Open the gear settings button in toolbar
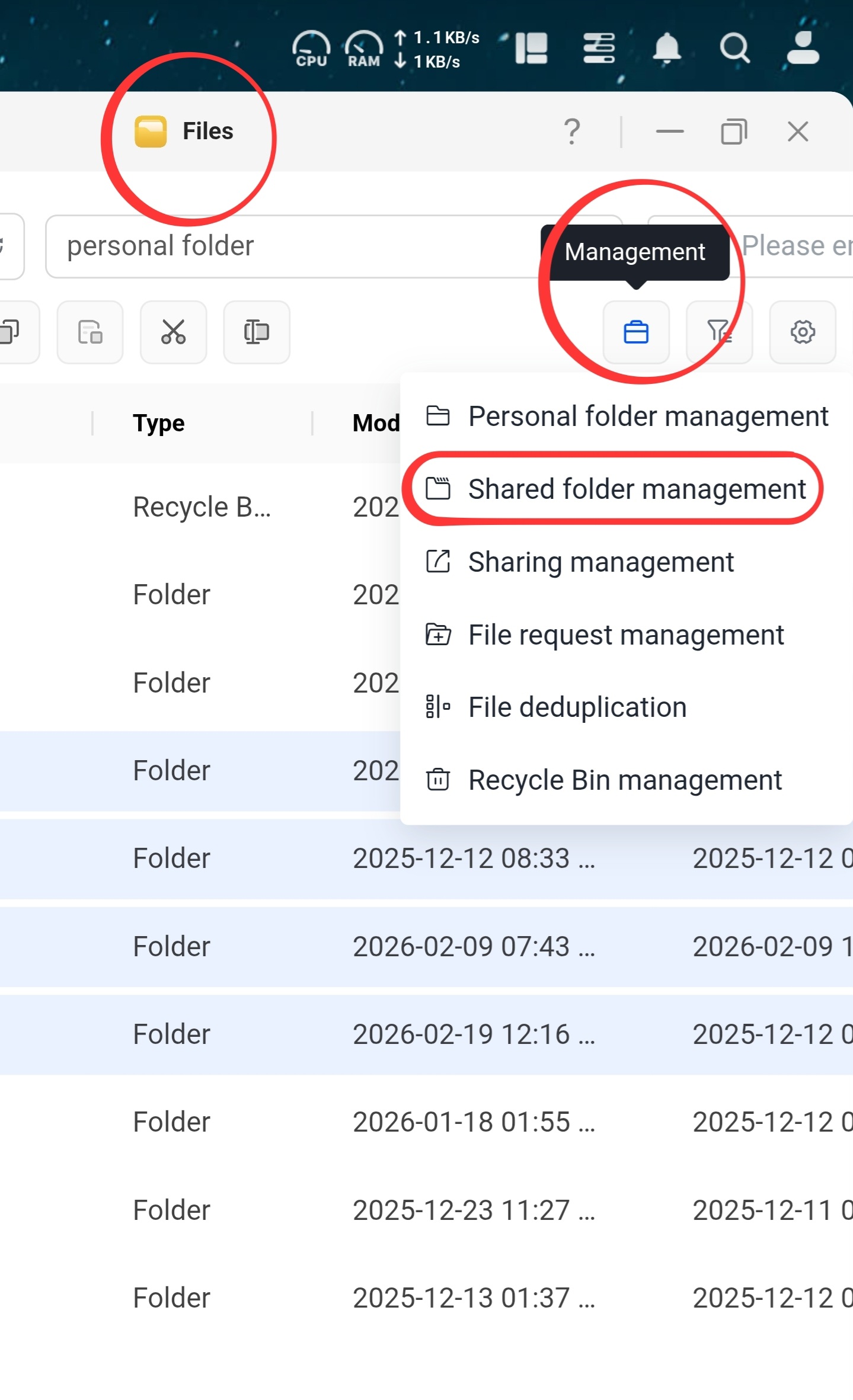The image size is (853, 1400). click(802, 332)
